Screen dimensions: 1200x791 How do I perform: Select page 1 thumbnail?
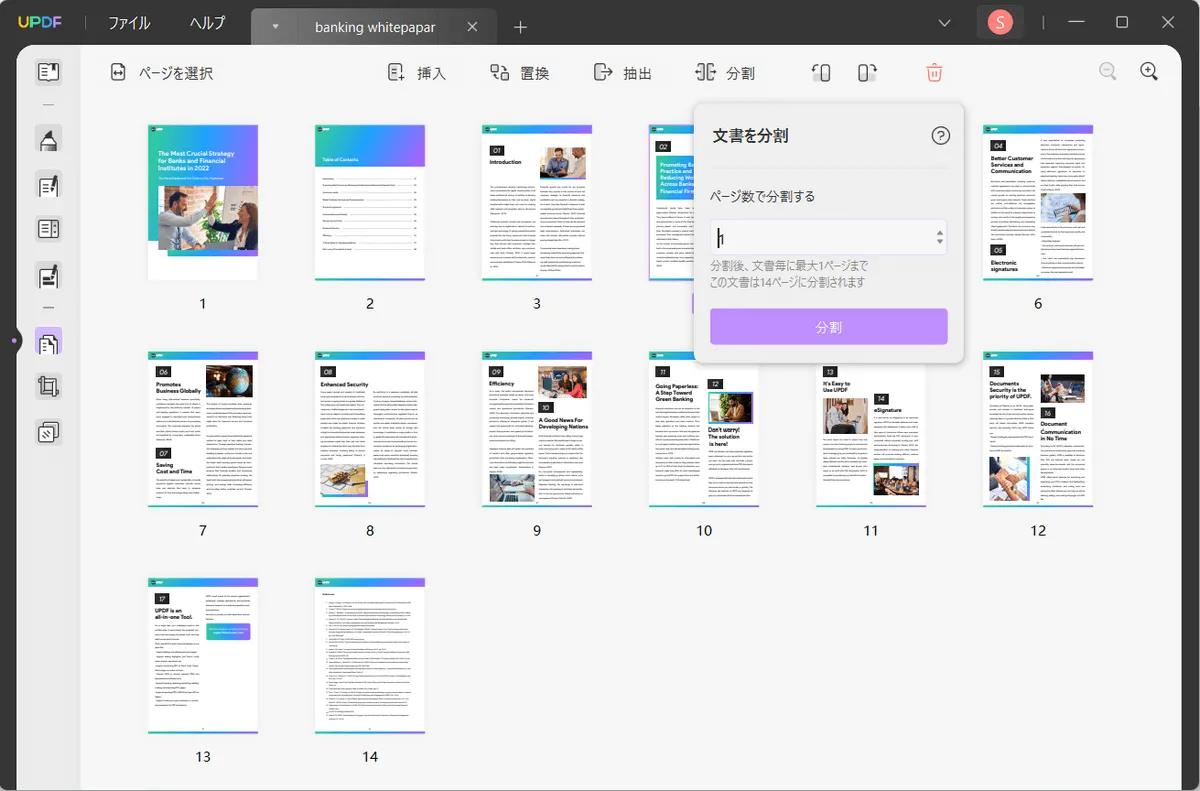[203, 203]
